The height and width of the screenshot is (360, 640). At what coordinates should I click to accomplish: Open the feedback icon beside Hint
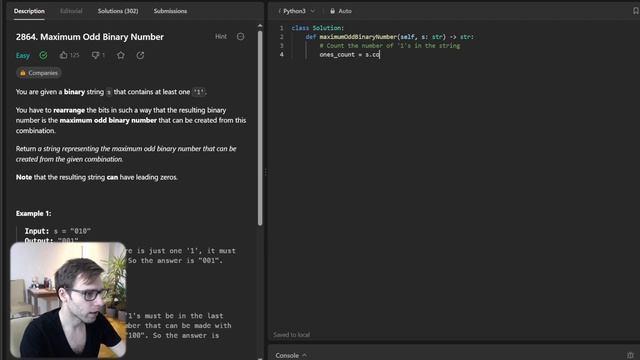pyautogui.click(x=240, y=36)
